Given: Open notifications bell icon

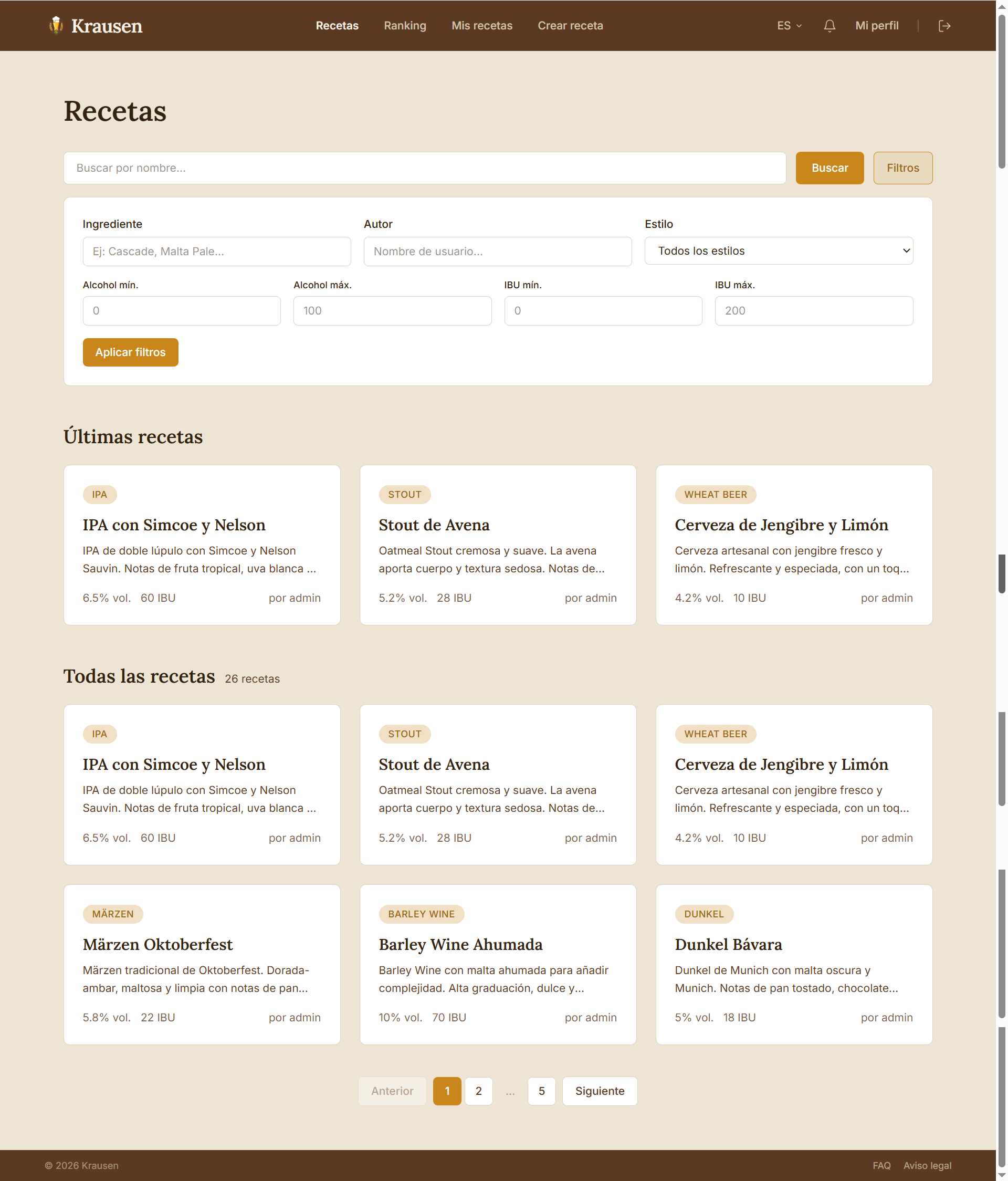Looking at the screenshot, I should pos(829,26).
